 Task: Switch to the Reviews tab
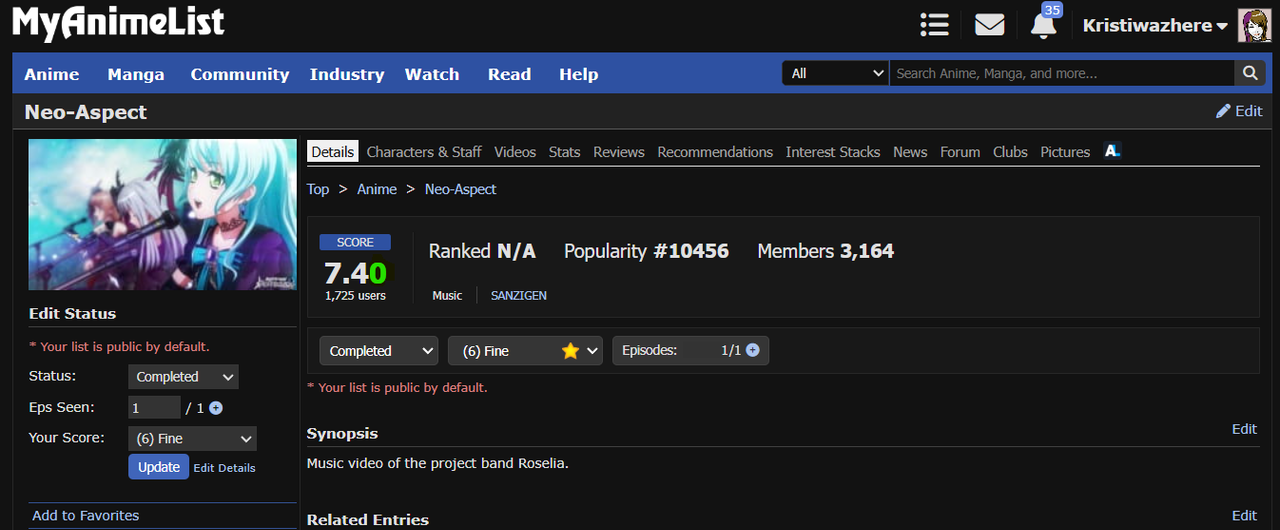point(619,152)
